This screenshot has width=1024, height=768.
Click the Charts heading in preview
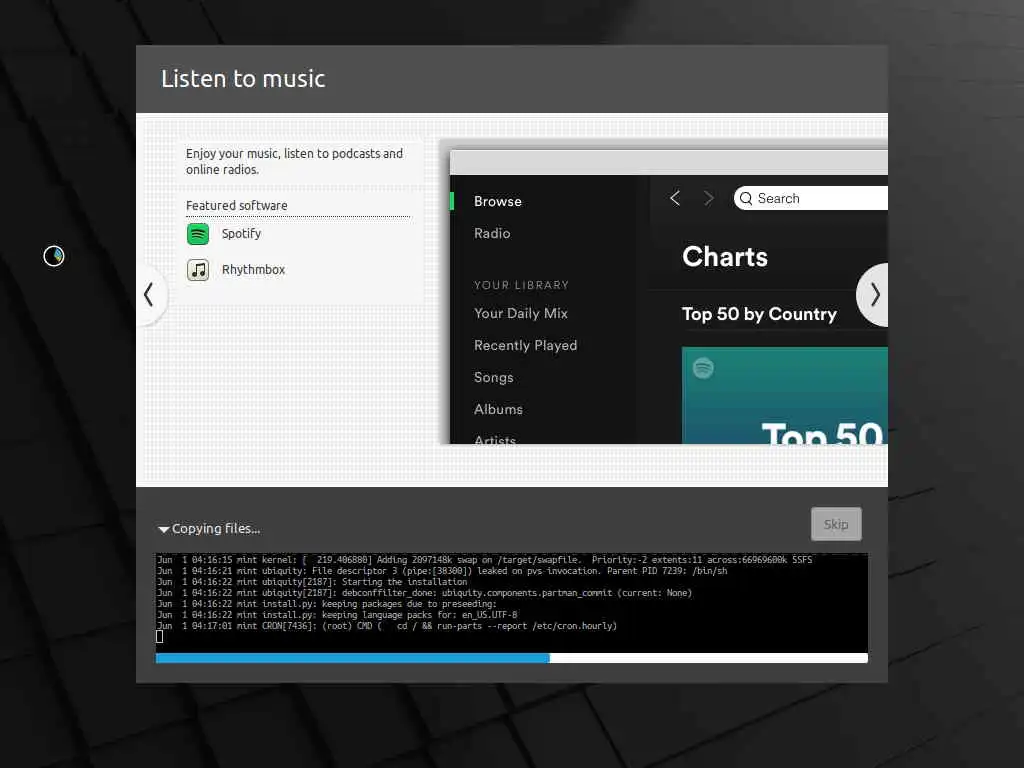point(725,257)
